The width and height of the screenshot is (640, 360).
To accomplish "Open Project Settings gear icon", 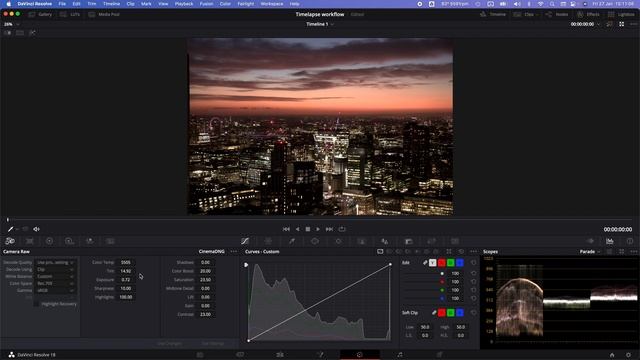I will pos(629,355).
